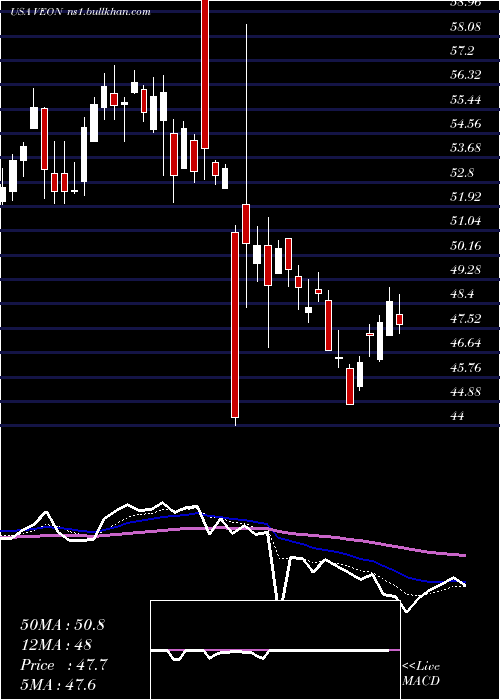Viewport: 500px width, 700px height.
Task: Click the tall red candle dropping to 44
Action: (x=235, y=325)
